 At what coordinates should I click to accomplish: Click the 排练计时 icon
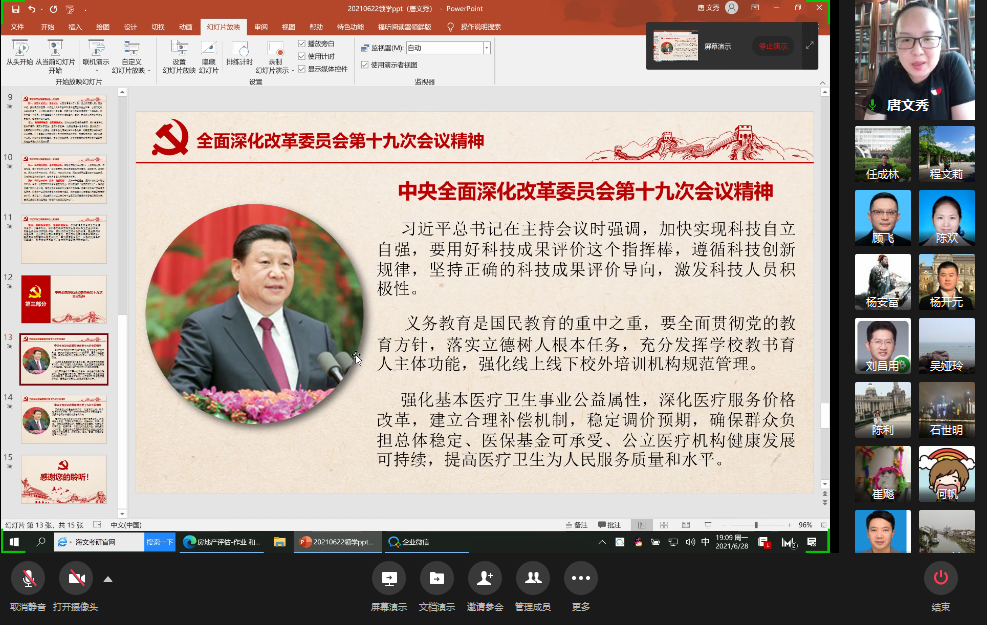(x=240, y=49)
